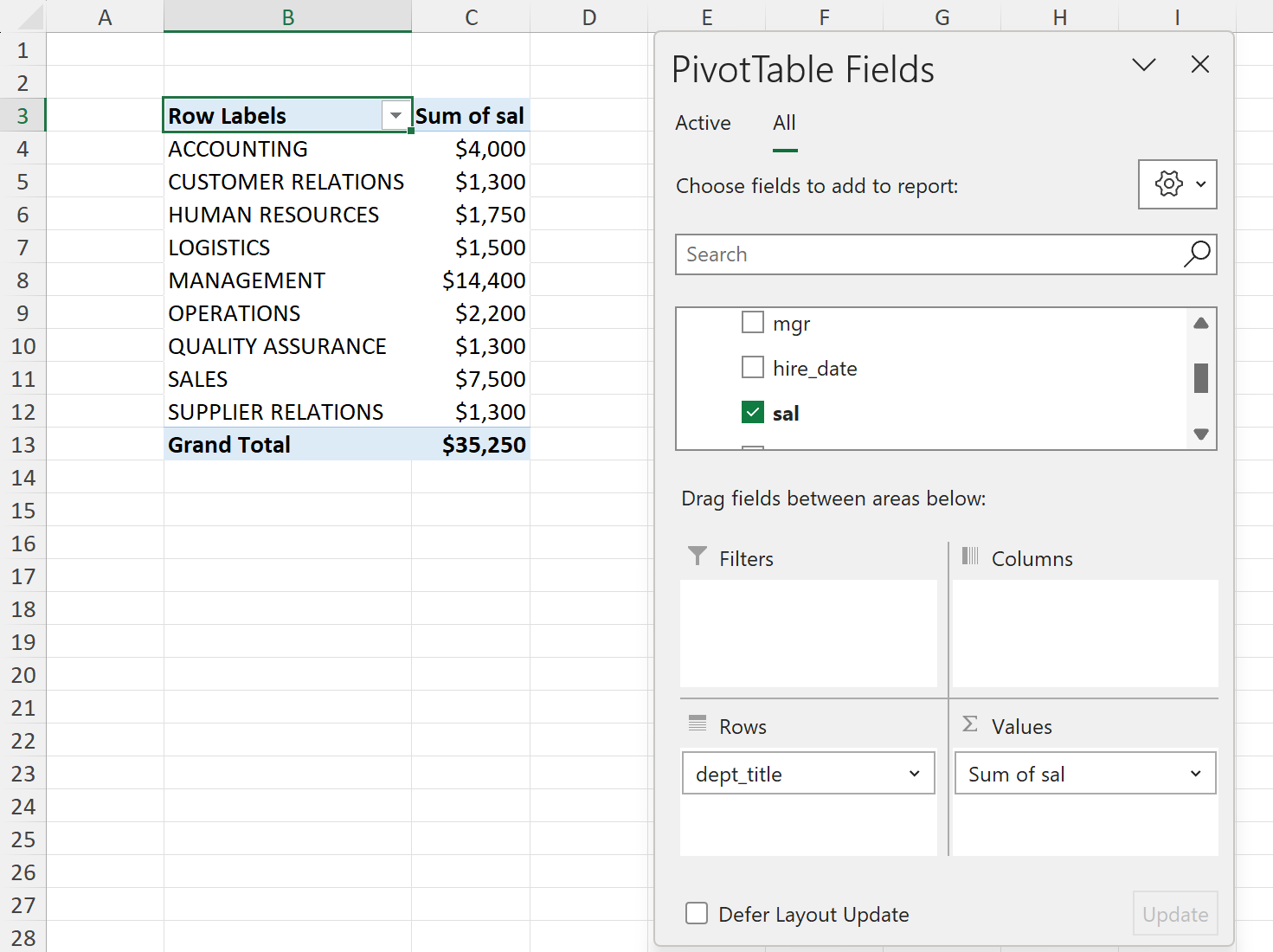The width and height of the screenshot is (1273, 952).
Task: Enable the mgr field checkbox
Action: 752,322
